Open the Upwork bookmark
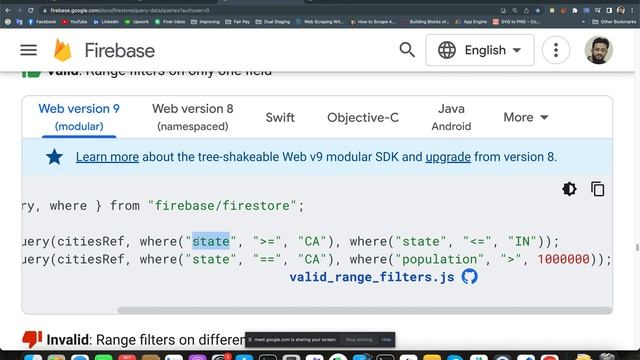This screenshot has width=640, height=360. 137,22
